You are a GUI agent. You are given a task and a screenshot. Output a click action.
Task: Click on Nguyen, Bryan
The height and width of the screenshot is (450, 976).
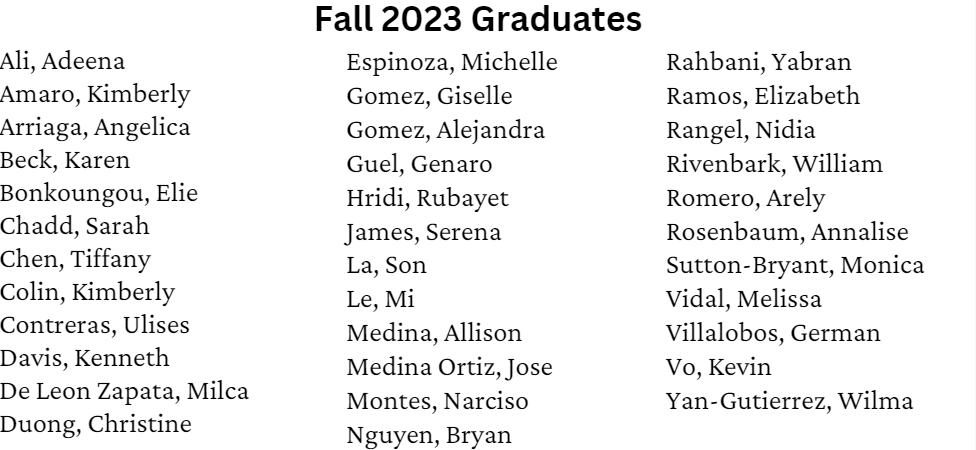point(429,435)
